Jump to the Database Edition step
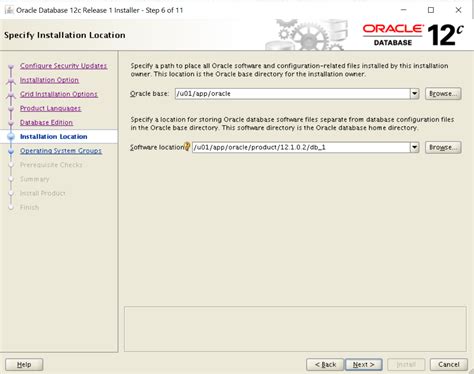This screenshot has height=374, width=474. coord(46,123)
